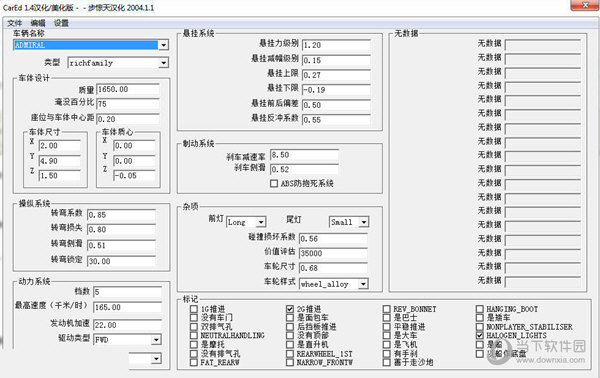600x378 pixels.
Task: Select the 转弯损失 input field
Action: tap(121, 230)
